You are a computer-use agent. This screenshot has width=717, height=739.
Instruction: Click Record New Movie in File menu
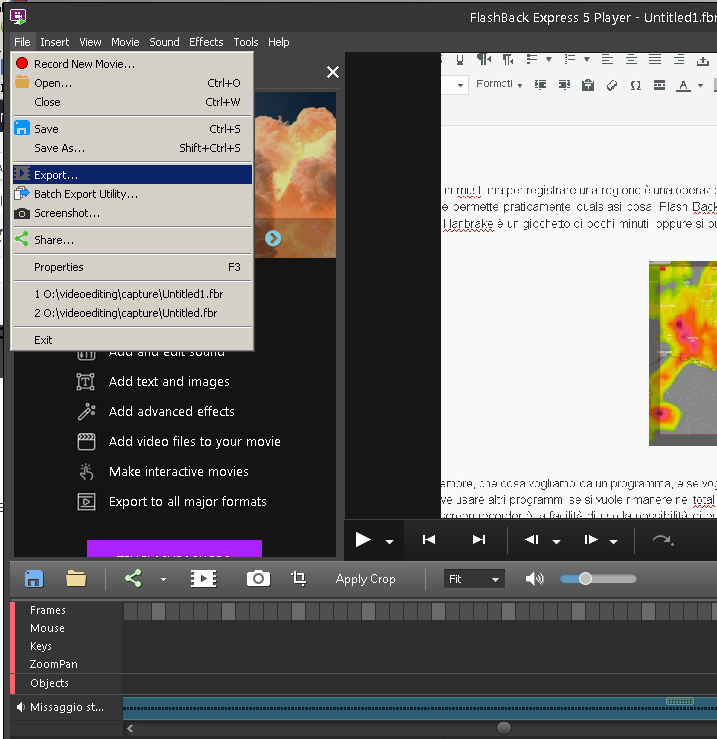click(132, 64)
